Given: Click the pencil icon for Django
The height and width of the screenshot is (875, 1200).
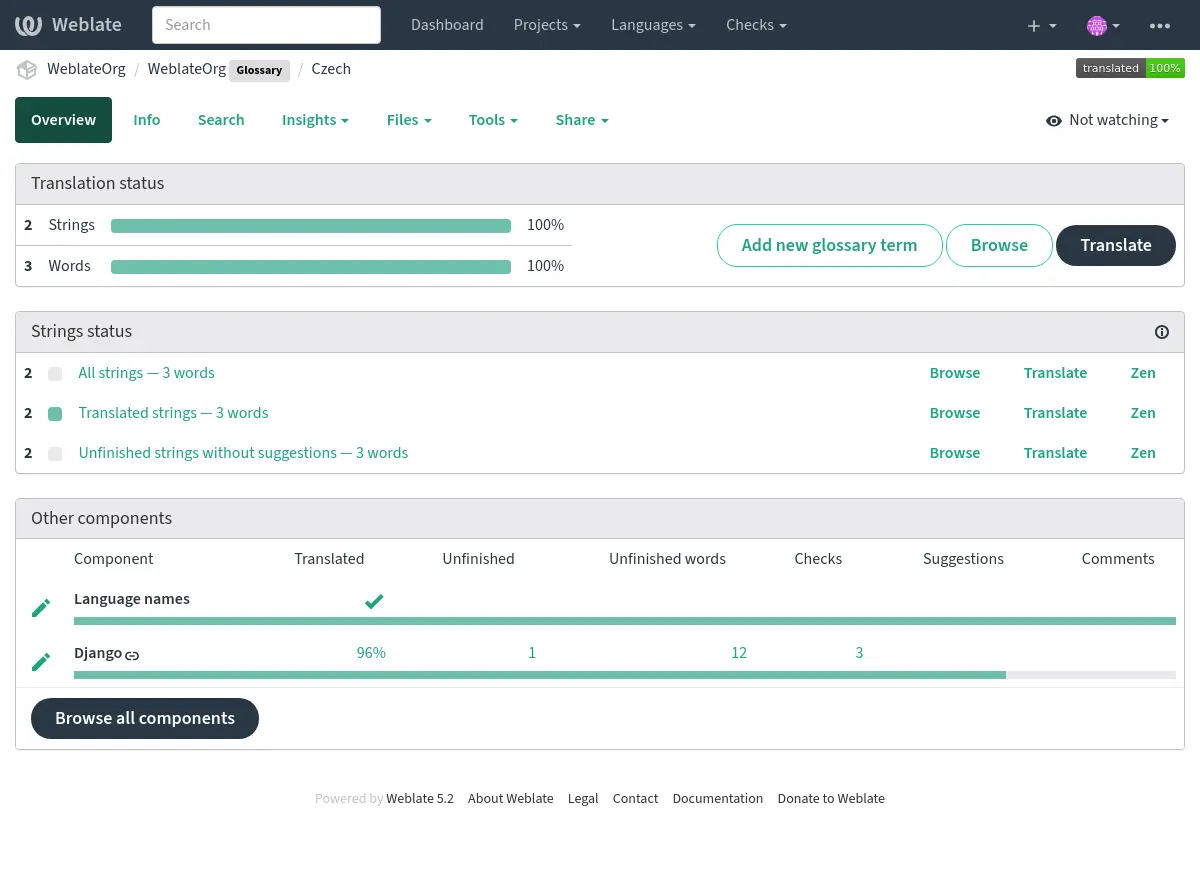Looking at the screenshot, I should click(x=41, y=662).
